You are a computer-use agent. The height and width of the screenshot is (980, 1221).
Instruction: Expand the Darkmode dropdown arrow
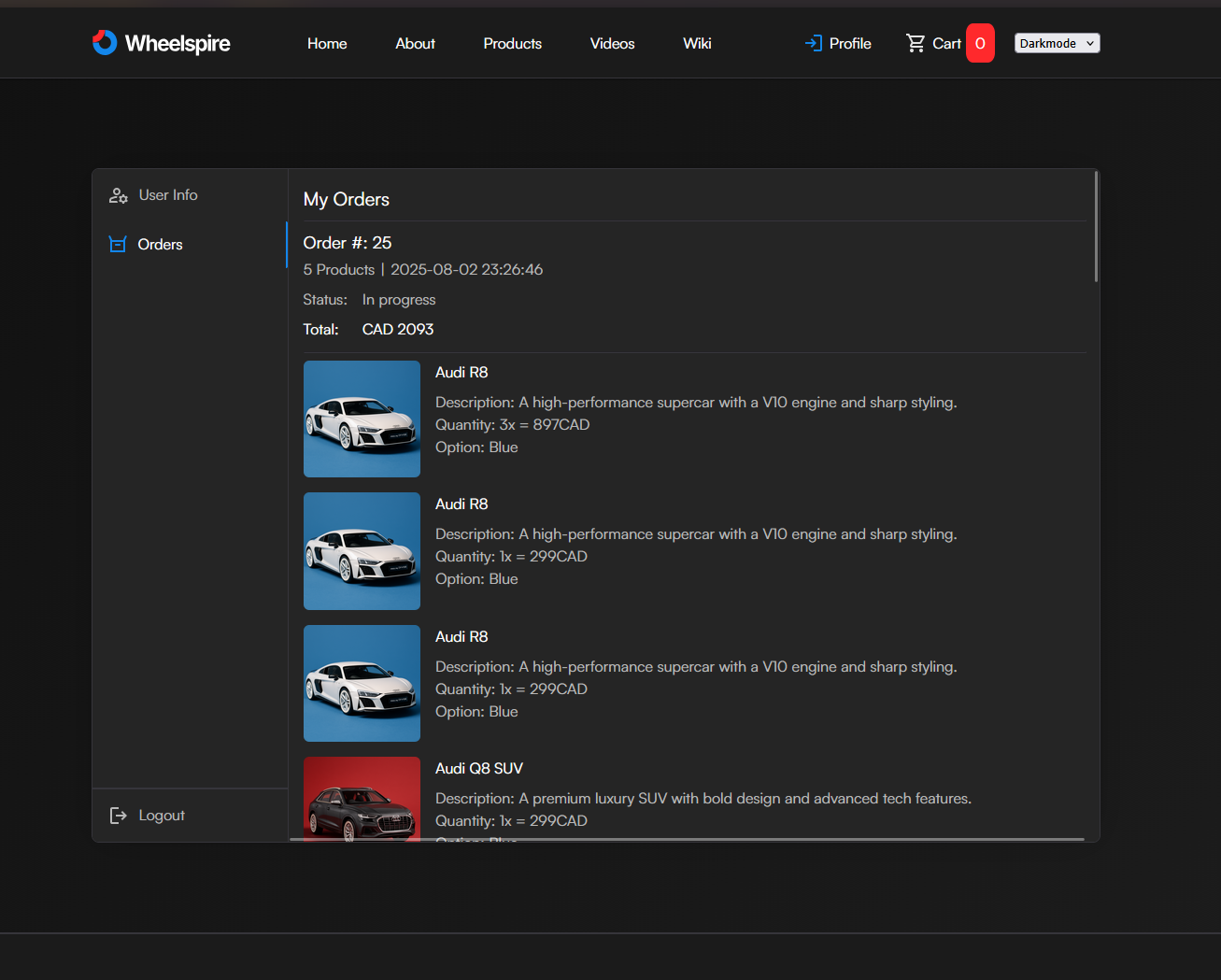point(1089,43)
